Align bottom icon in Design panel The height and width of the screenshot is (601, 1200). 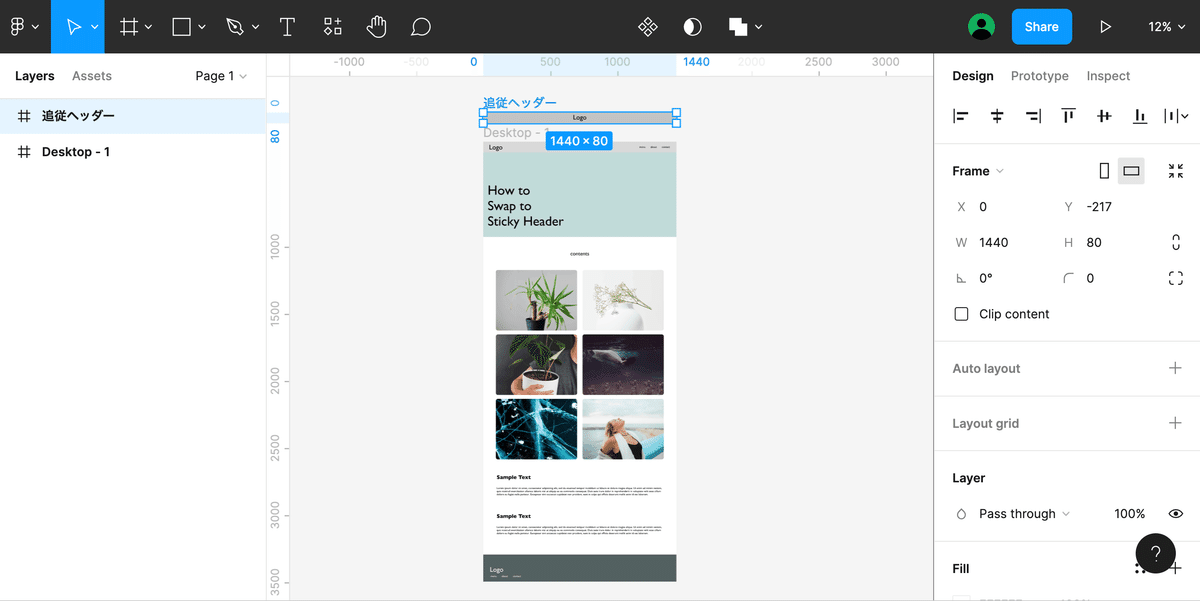(1140, 116)
